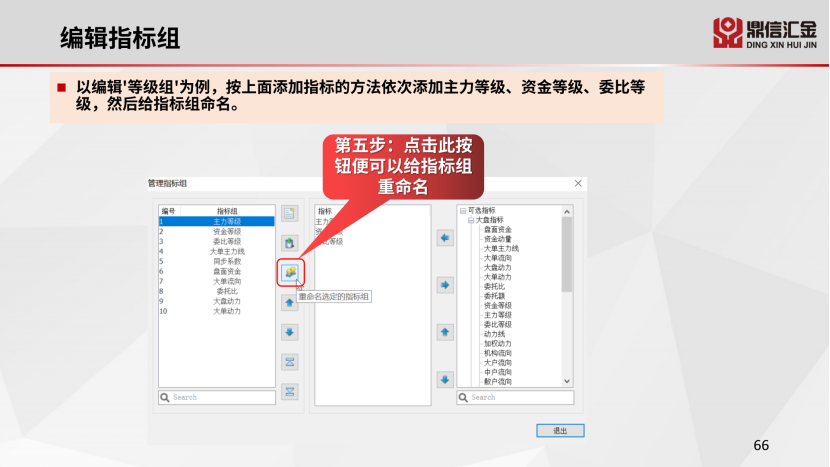This screenshot has width=830, height=467.
Task: Click the new indicator group icon
Action: [290, 213]
